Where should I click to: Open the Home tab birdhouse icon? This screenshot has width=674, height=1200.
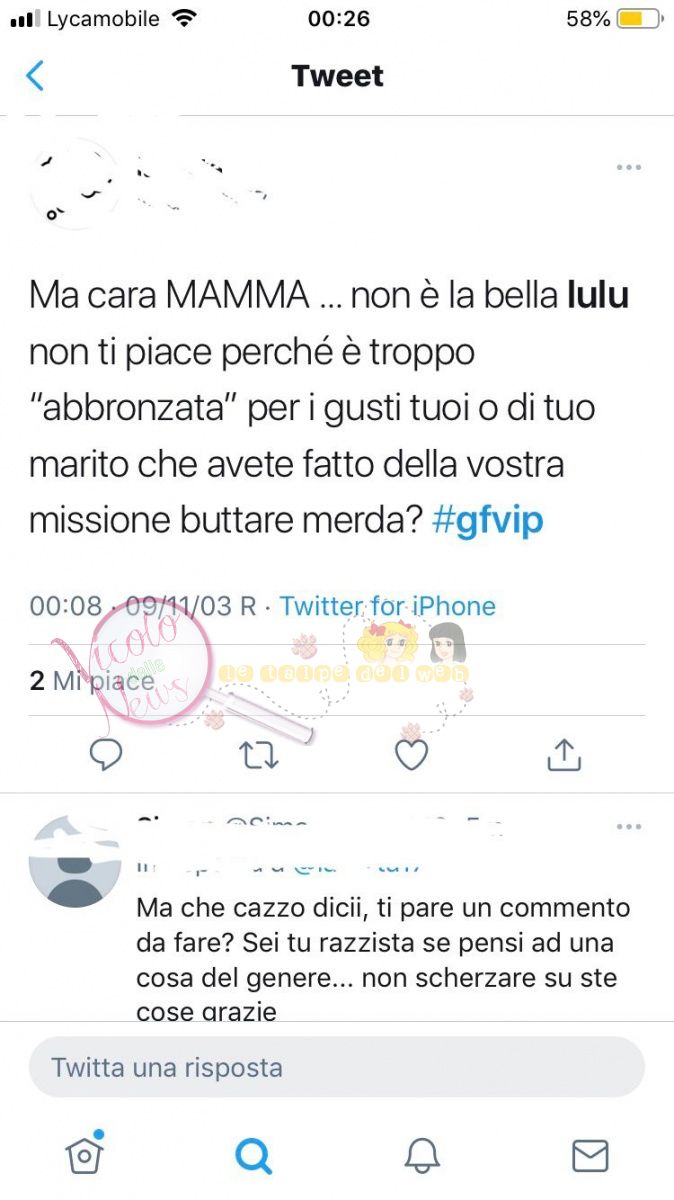84,1153
